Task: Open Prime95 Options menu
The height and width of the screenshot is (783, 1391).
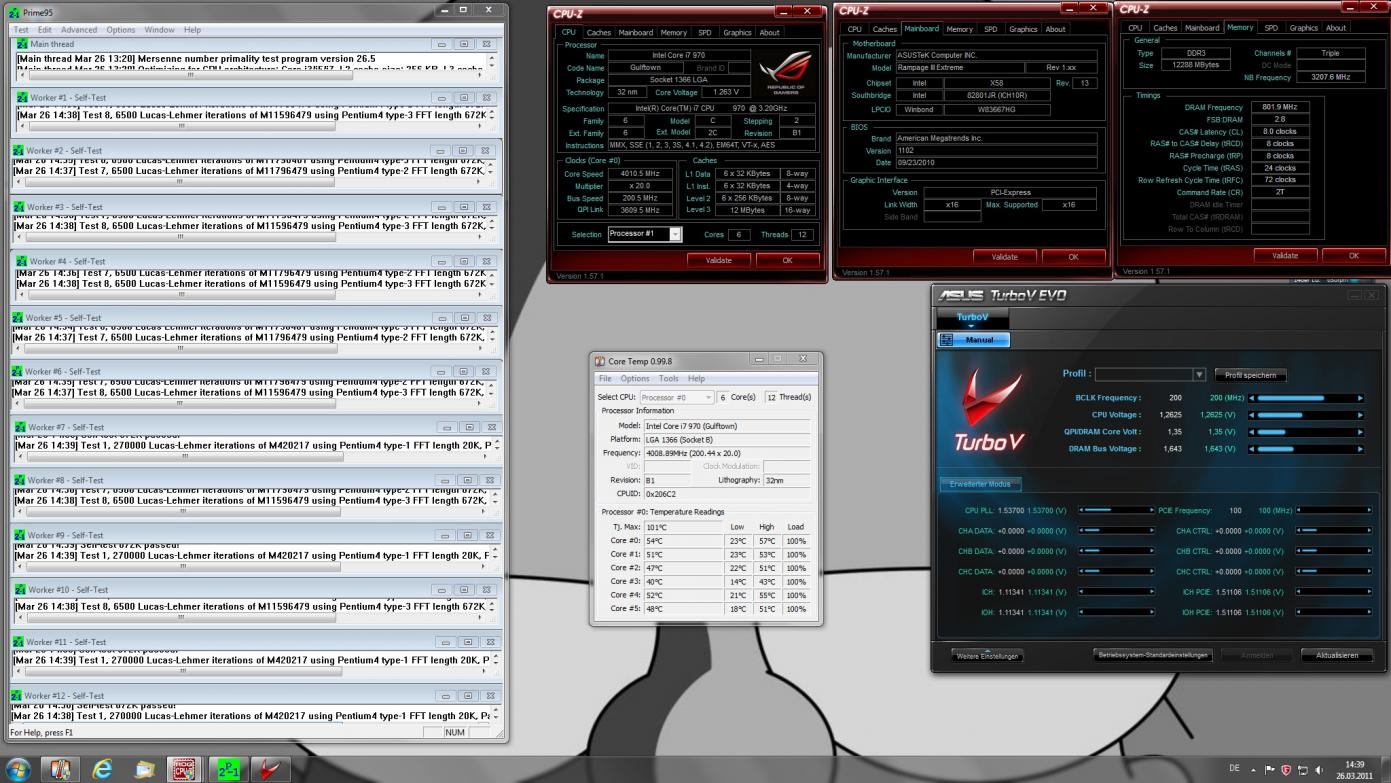Action: click(120, 30)
